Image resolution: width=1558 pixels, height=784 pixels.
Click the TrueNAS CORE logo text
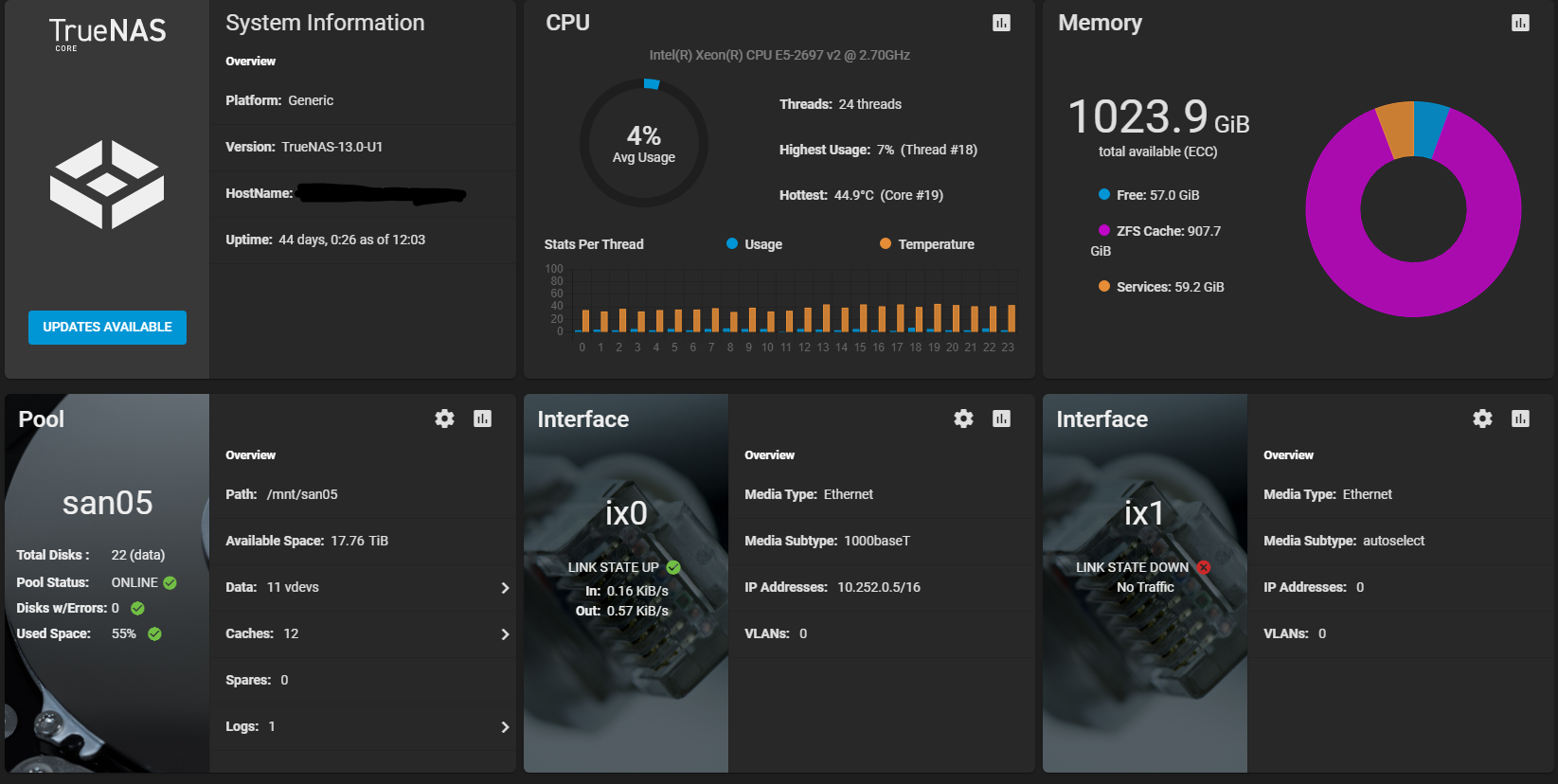click(107, 33)
